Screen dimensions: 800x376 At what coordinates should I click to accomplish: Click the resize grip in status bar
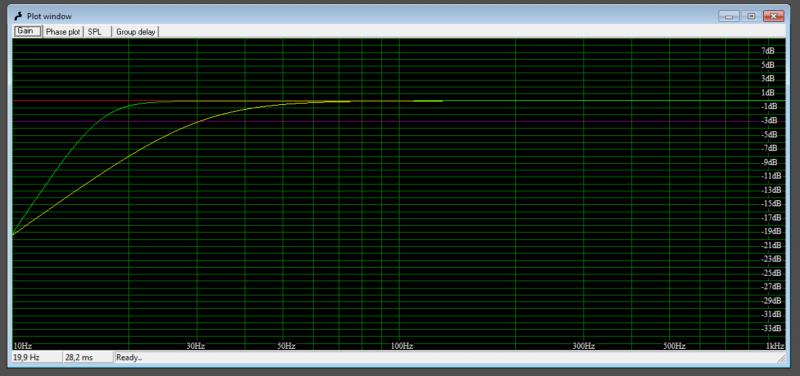pyautogui.click(x=781, y=359)
